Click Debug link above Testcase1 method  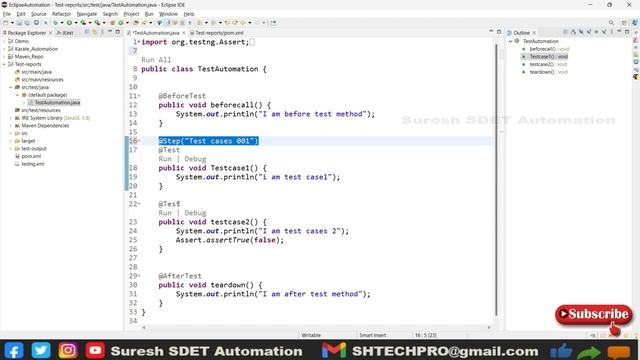pos(195,159)
